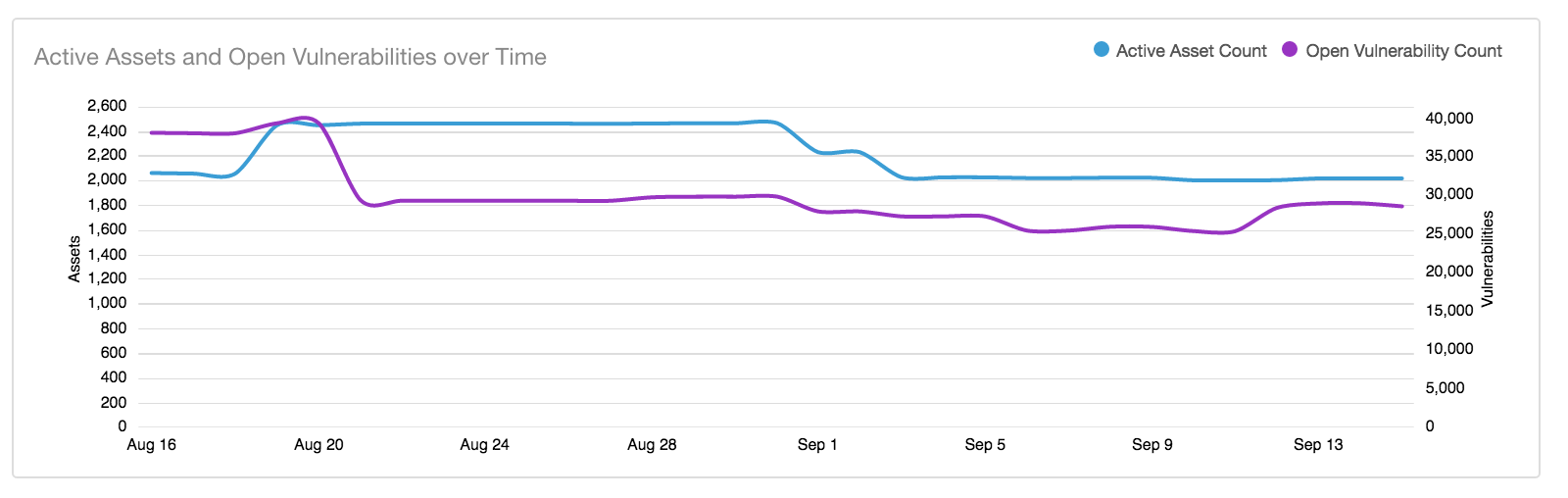
Task: Click the vertical Assets axis title
Action: point(74,259)
